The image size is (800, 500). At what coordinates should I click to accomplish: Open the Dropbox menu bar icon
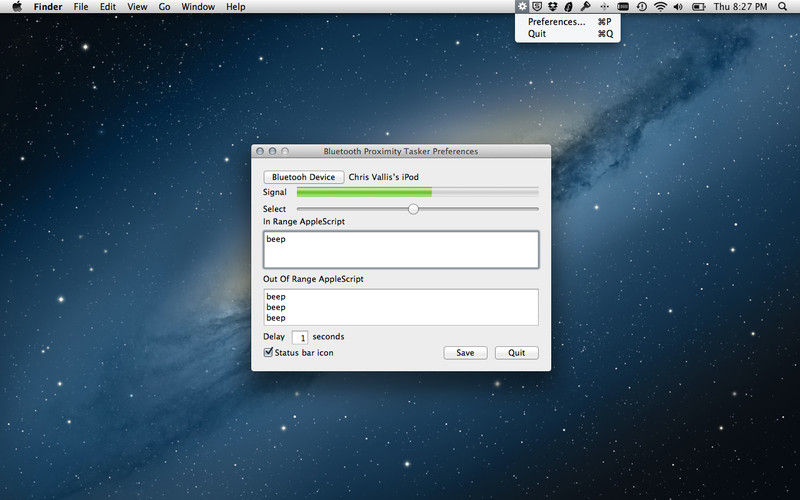[x=553, y=7]
